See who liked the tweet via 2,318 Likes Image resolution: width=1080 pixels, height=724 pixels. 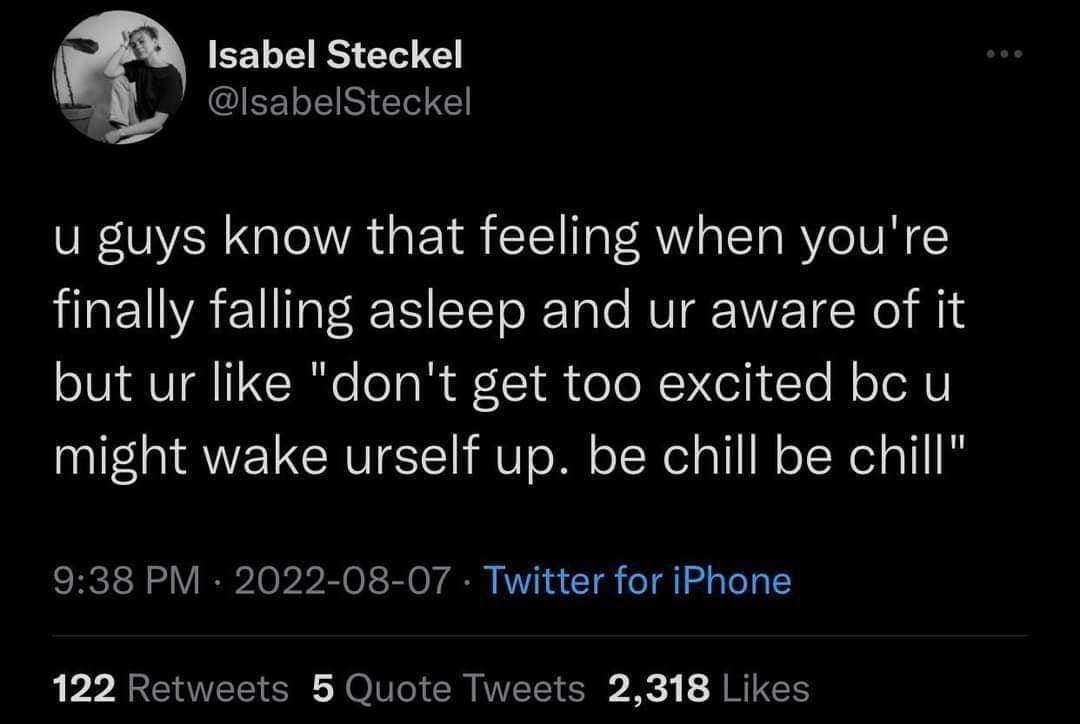coord(710,688)
